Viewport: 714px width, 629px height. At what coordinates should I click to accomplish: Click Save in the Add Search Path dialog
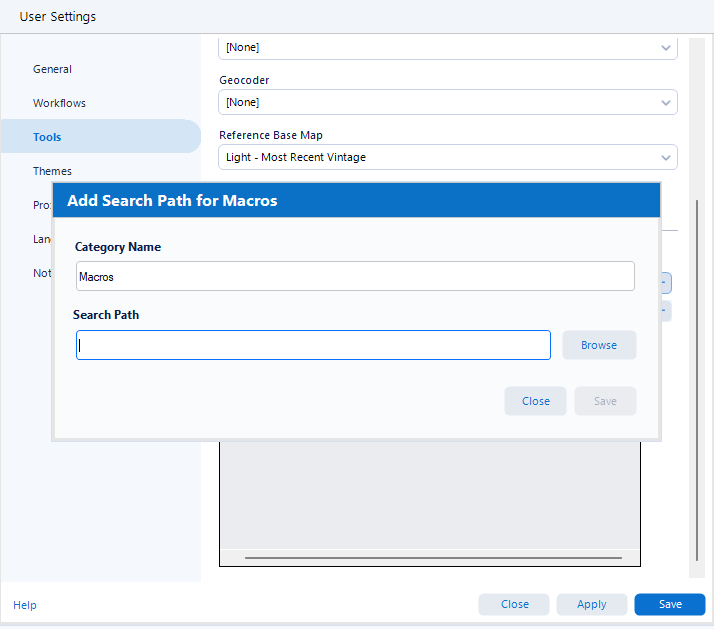pyautogui.click(x=605, y=401)
